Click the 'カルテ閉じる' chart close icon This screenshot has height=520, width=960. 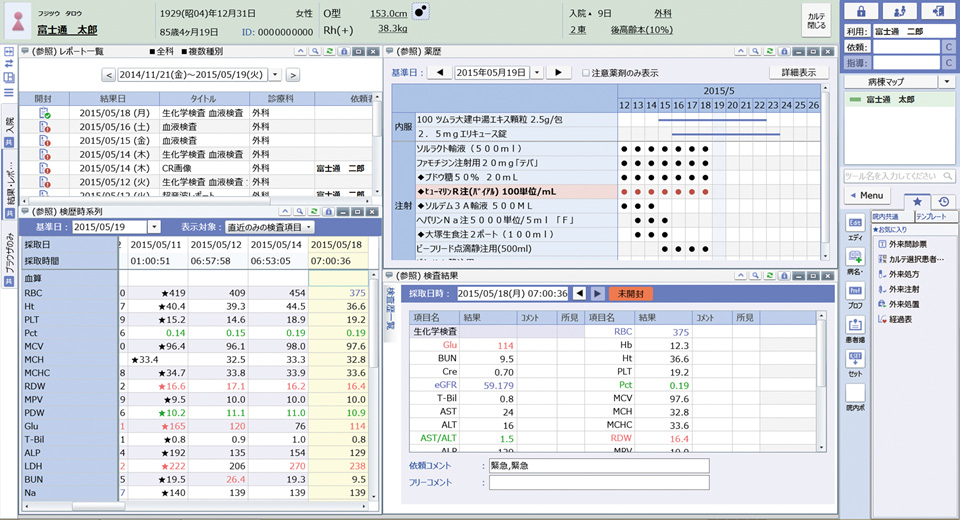pyautogui.click(x=816, y=20)
